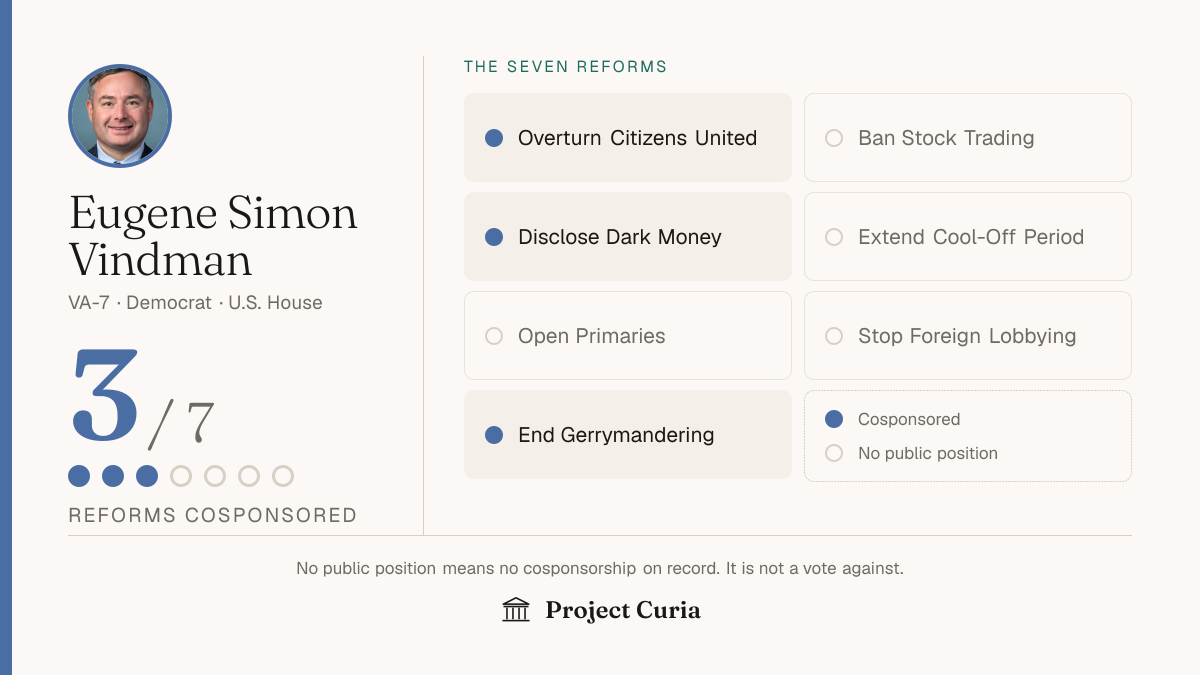Screen dimensions: 1200x675
Task: Click the filled dot beside Disclose Dark Money
Action: (494, 237)
